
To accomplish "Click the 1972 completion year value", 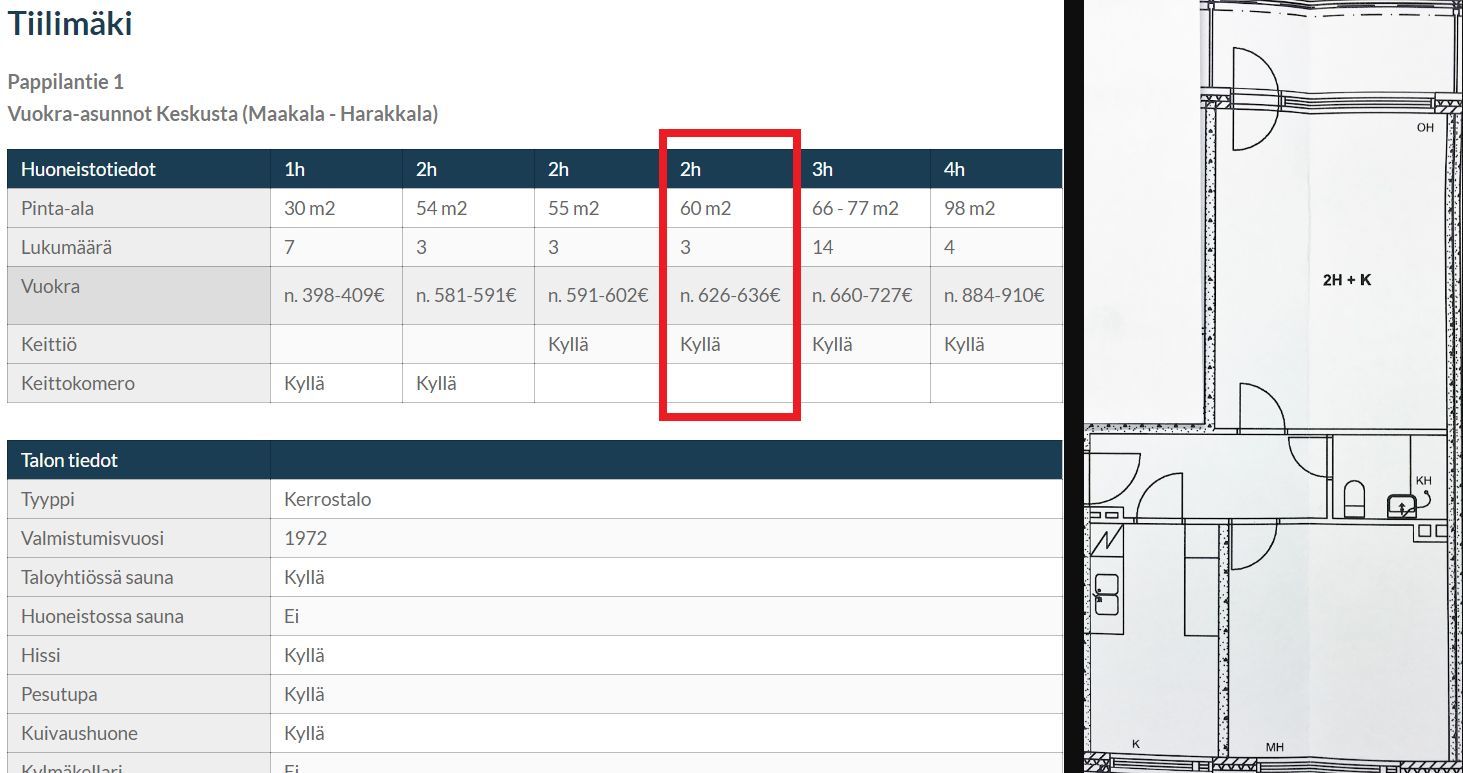I will point(305,538).
